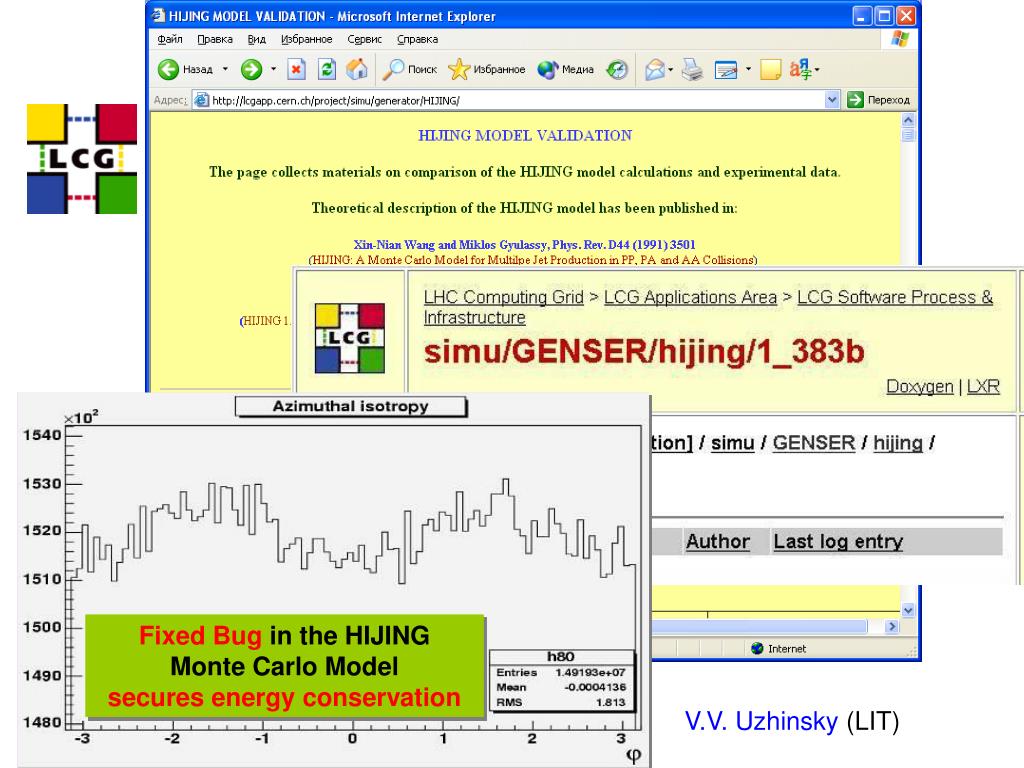
Task: Open History clock icon in toolbar
Action: tap(617, 69)
